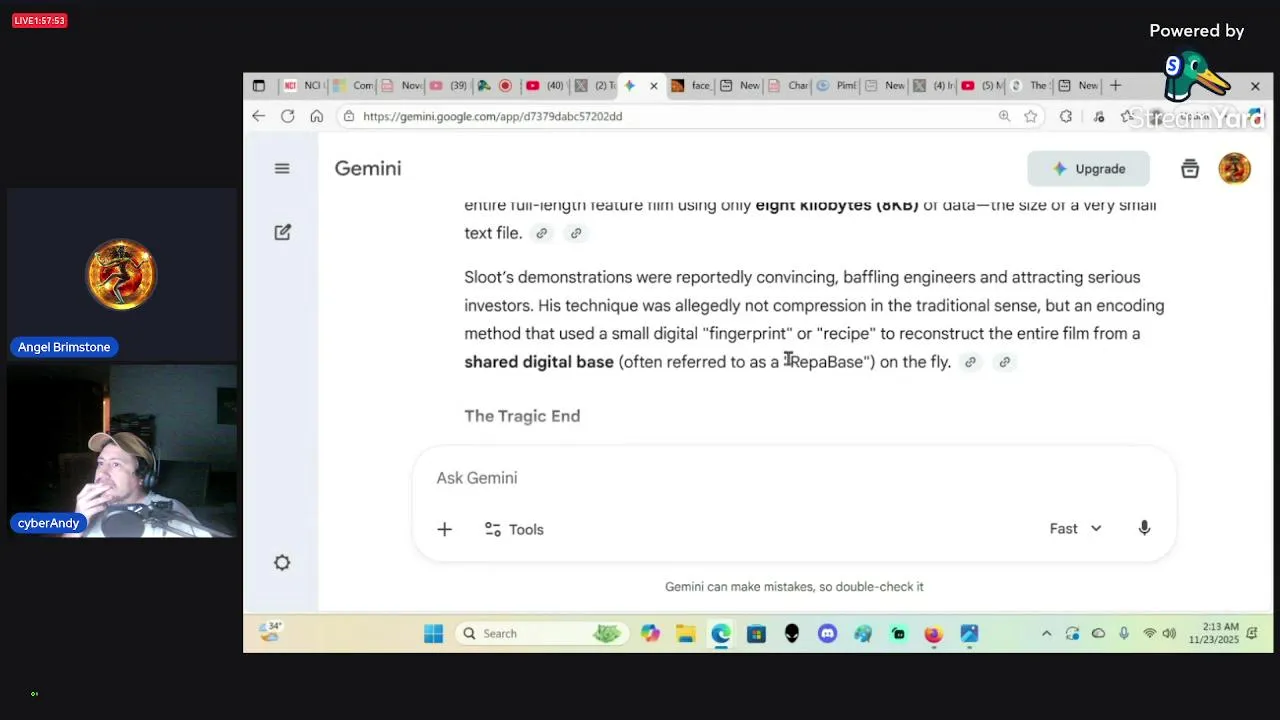Switch to the (39) YouTube tab
1280x720 pixels.
point(449,85)
